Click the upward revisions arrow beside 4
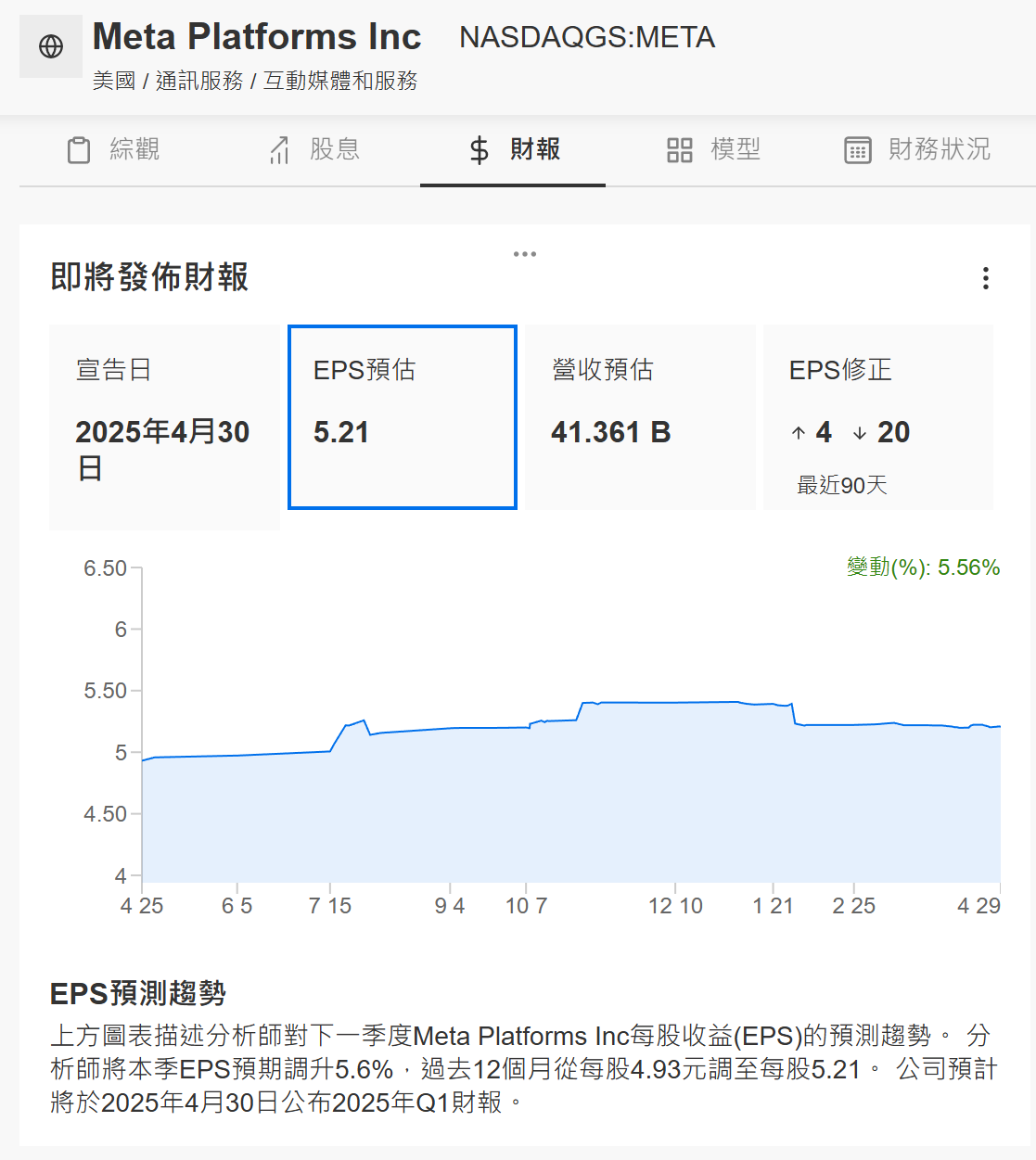Screen dimensions: 1036x1160 pos(799,433)
